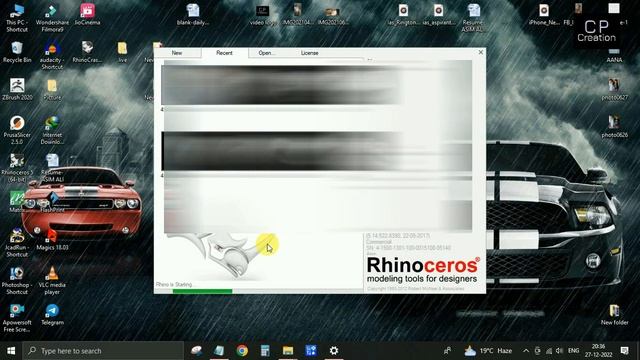Image resolution: width=640 pixels, height=360 pixels.
Task: Launch Apowersoft Free Screen recorder icon
Action: pos(17,318)
